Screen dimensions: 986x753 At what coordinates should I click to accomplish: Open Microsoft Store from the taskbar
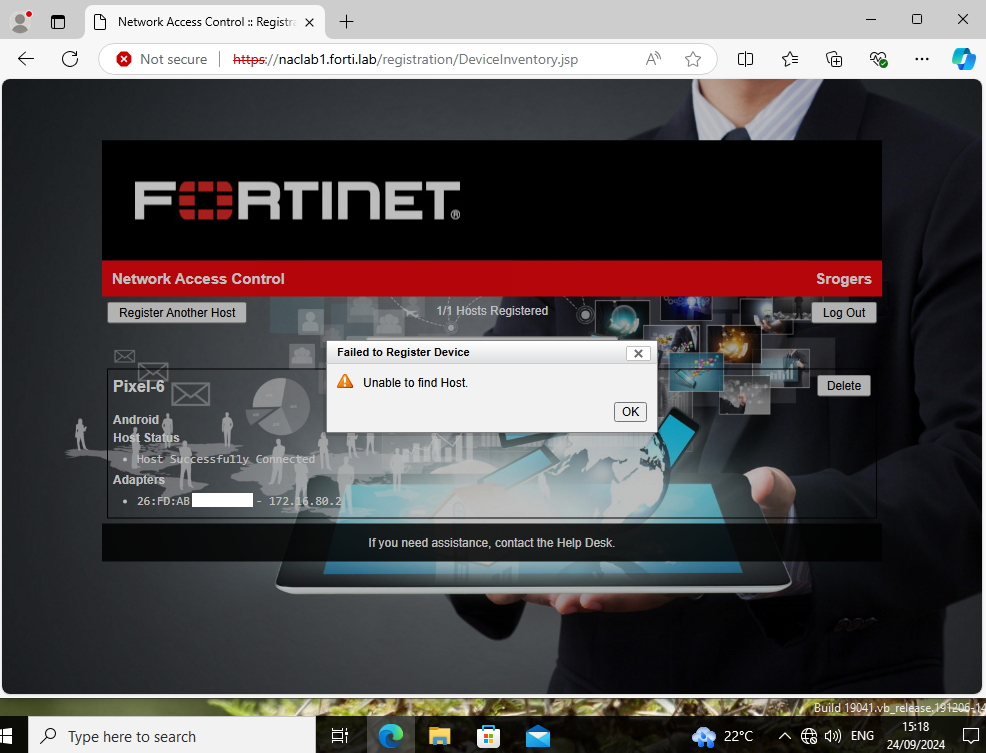point(489,735)
